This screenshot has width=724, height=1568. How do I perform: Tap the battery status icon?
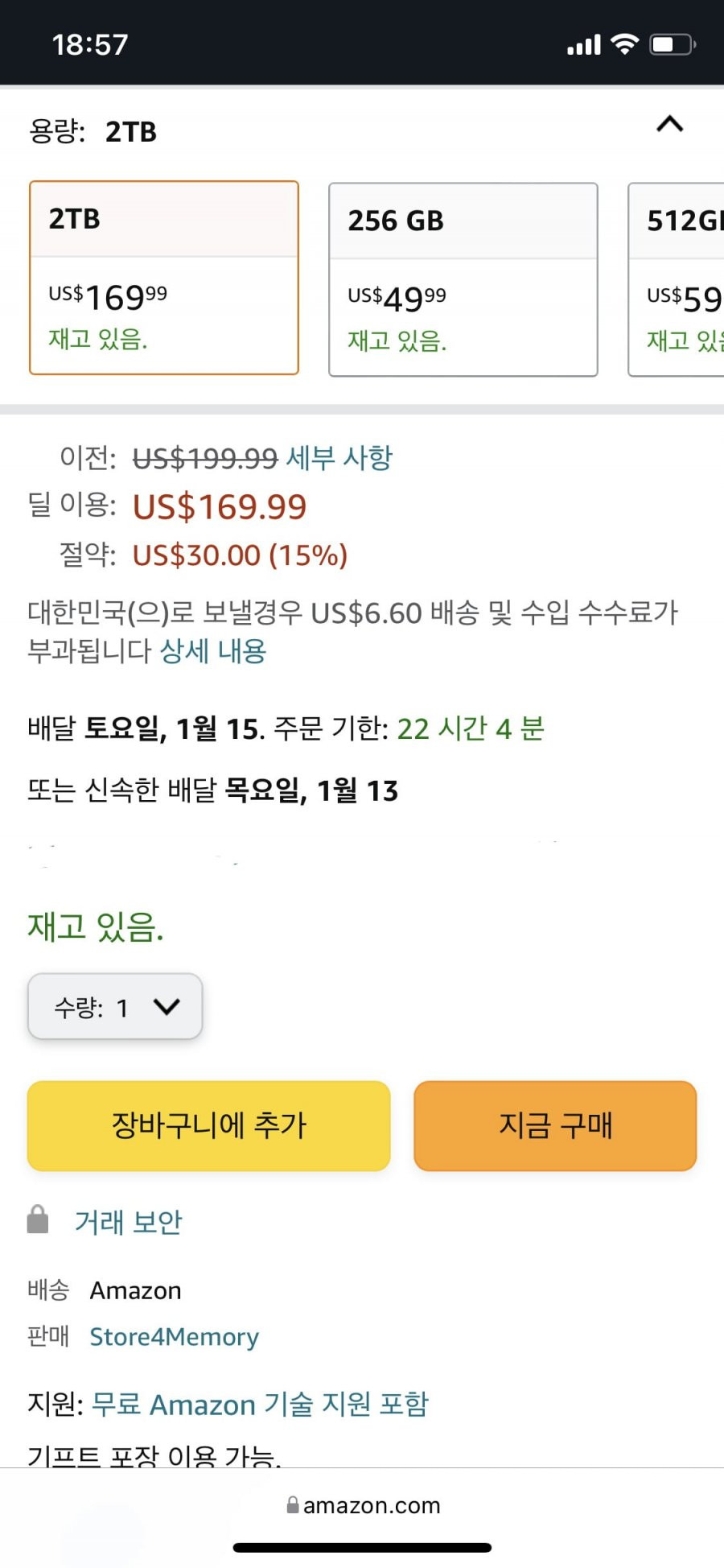pyautogui.click(x=673, y=44)
